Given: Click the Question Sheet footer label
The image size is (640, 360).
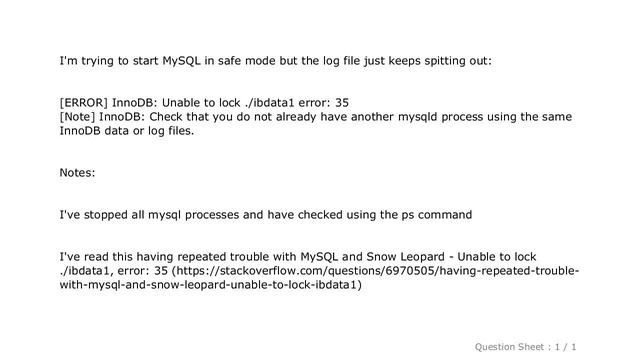Looking at the screenshot, I should (509, 347).
